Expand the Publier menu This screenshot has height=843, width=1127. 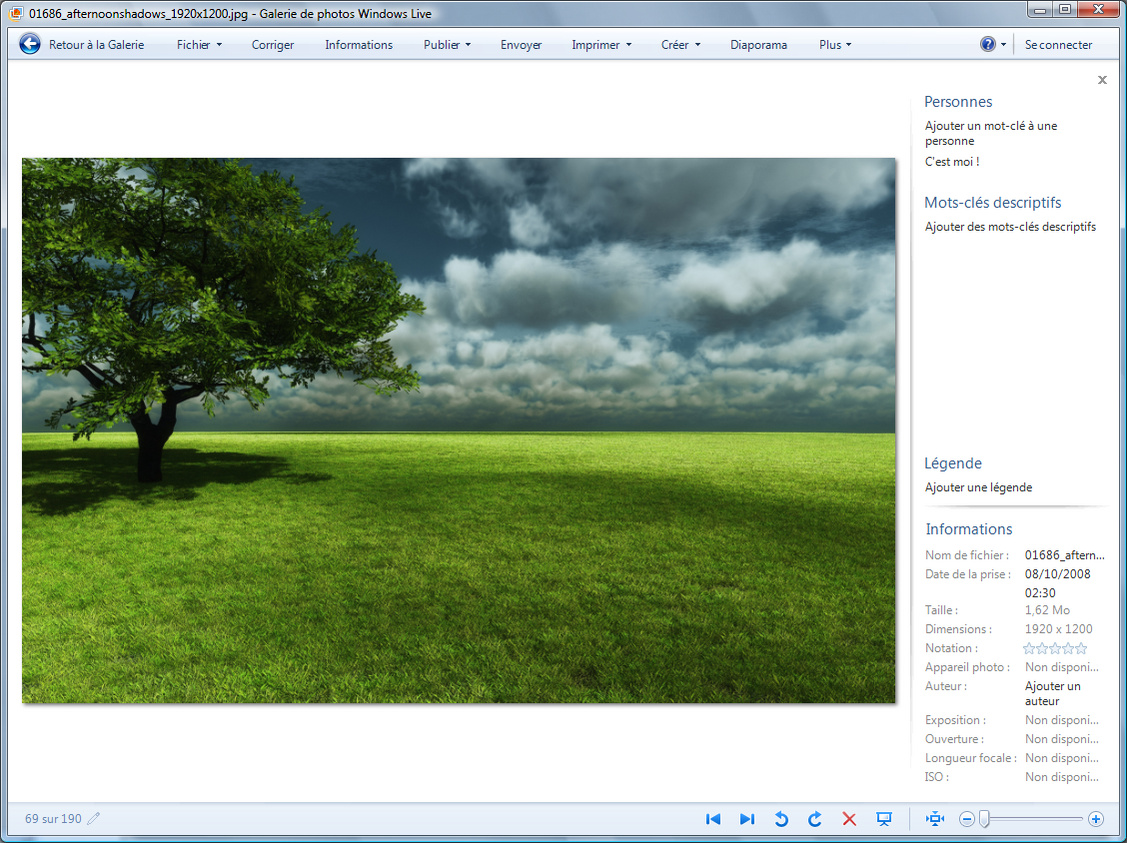coord(447,45)
